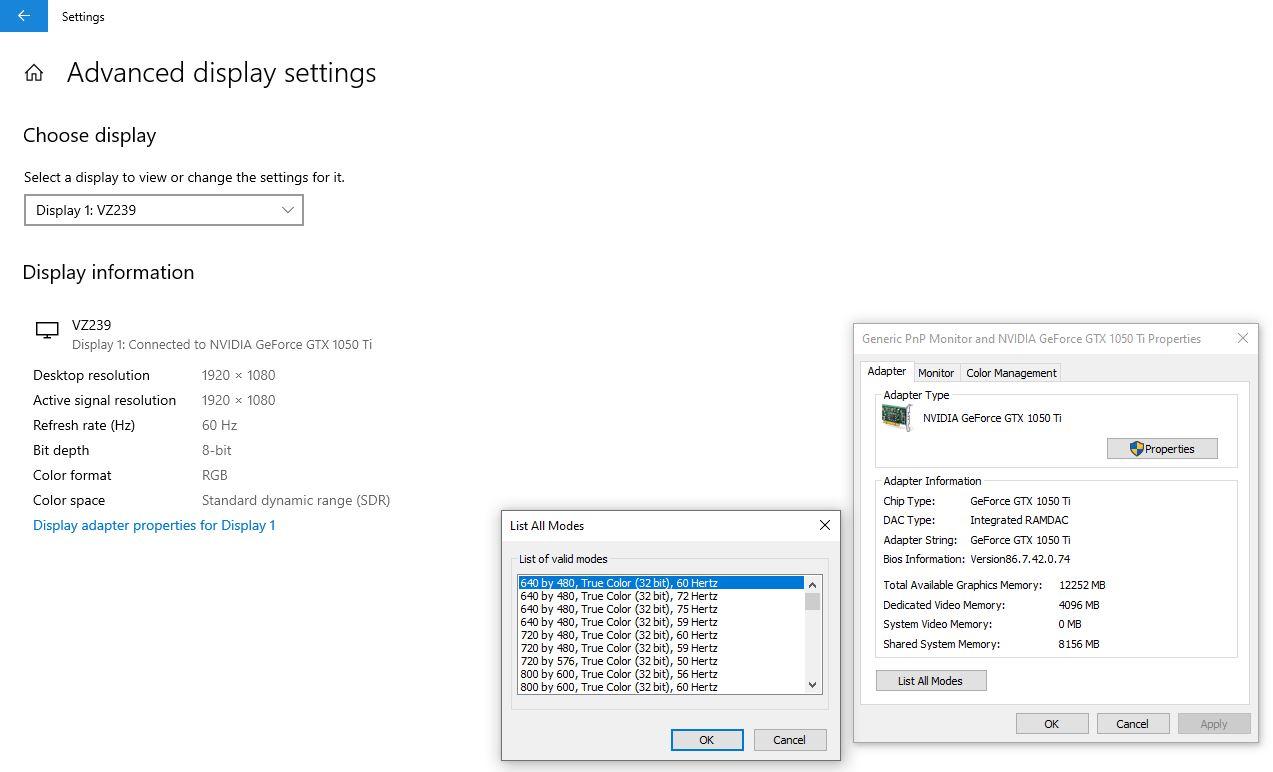Click the 8-bit bit depth value

tap(216, 450)
